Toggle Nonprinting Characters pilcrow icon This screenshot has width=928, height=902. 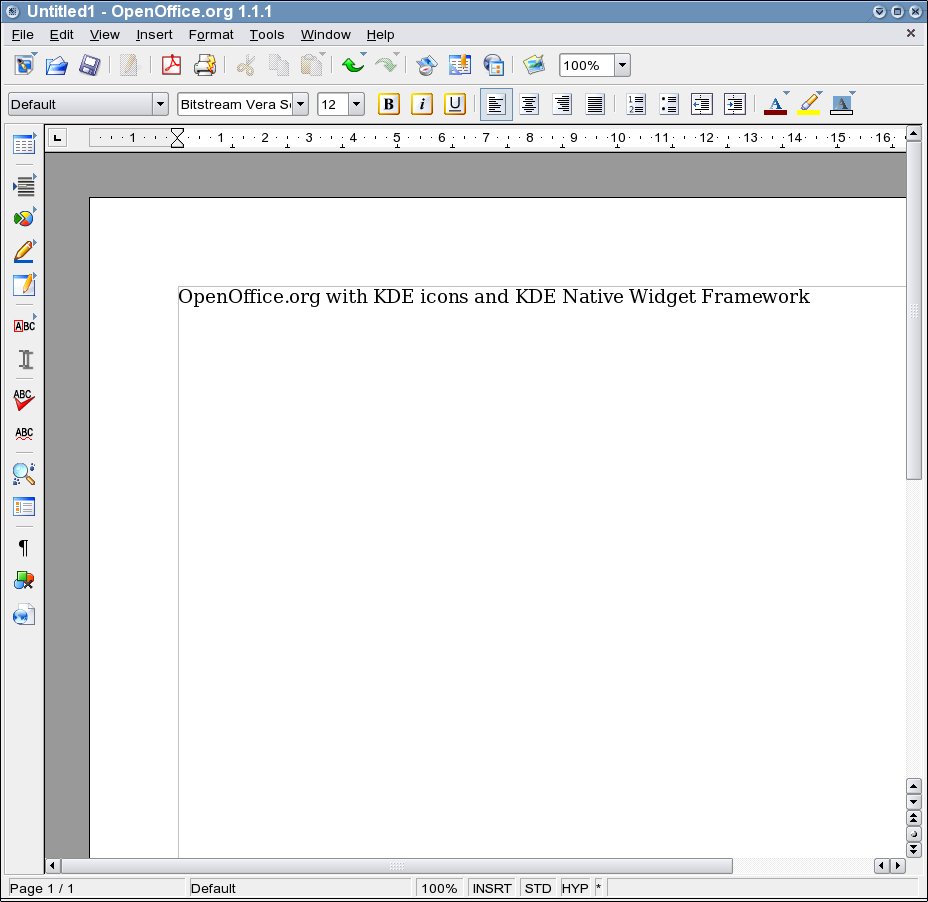(x=24, y=547)
